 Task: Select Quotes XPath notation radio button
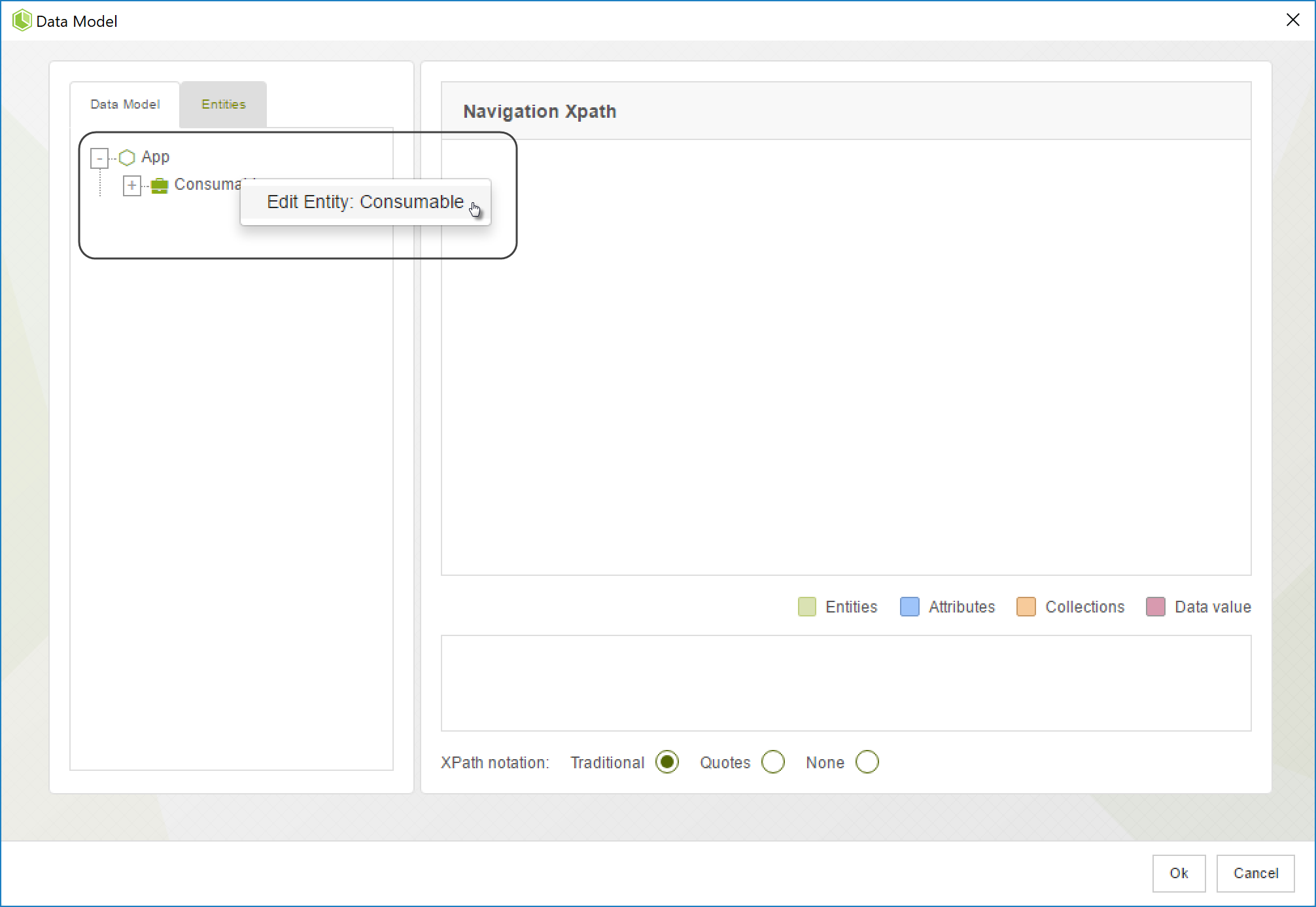coord(772,762)
